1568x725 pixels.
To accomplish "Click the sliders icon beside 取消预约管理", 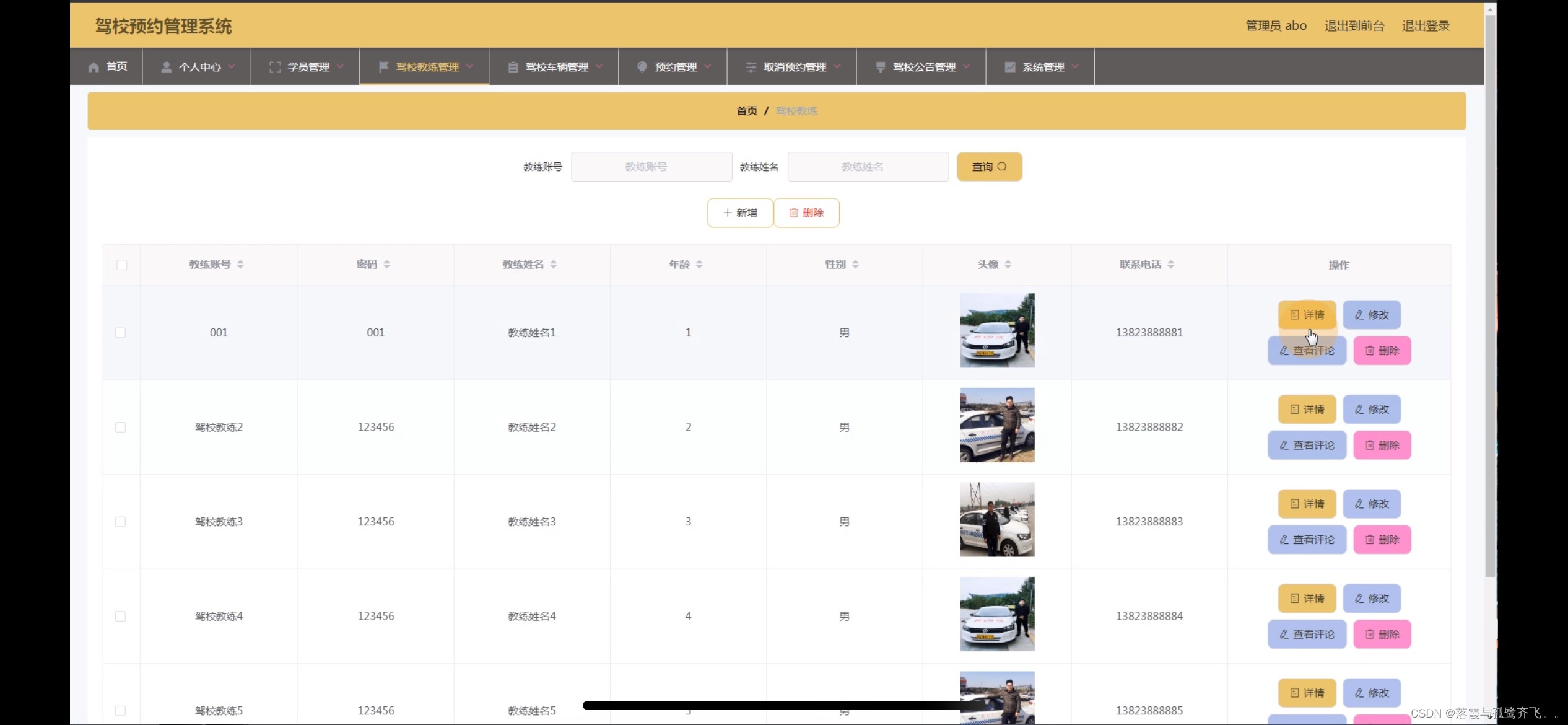I will pyautogui.click(x=751, y=67).
